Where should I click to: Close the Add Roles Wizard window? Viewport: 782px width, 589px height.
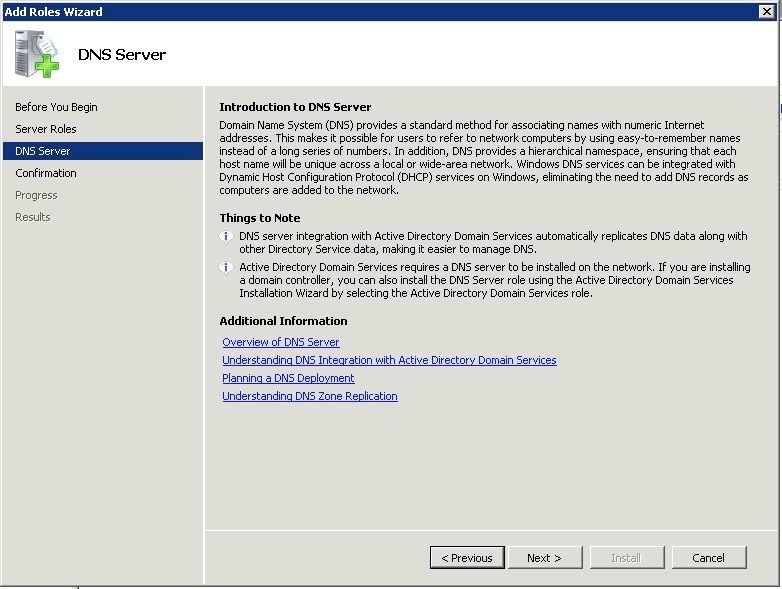click(x=767, y=11)
